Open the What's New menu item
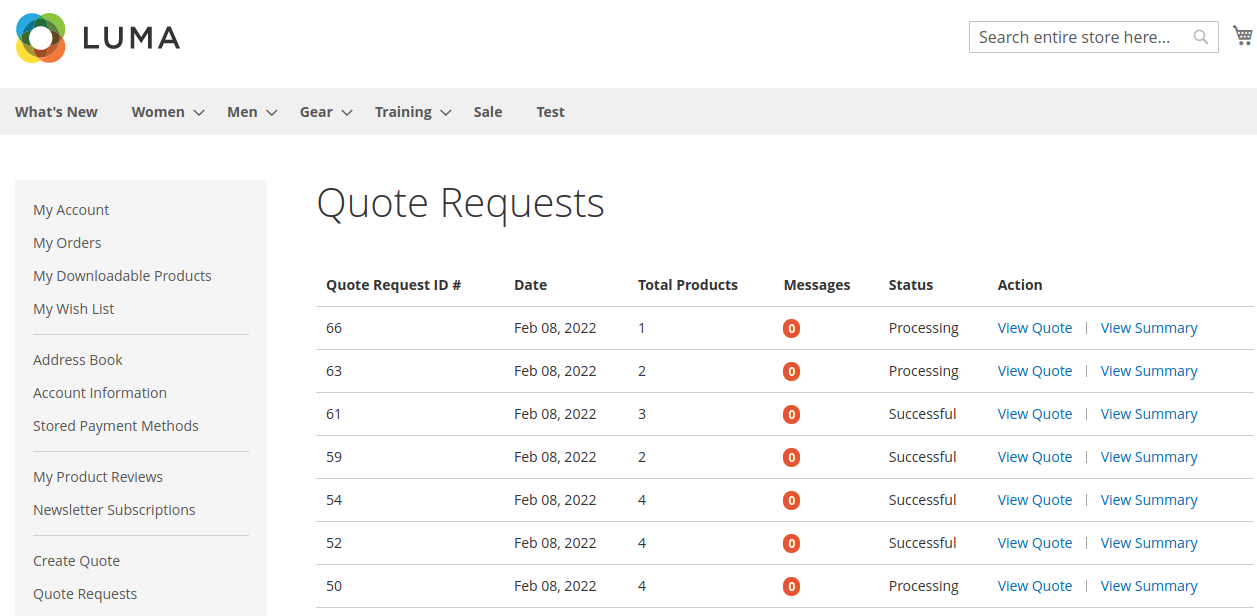This screenshot has width=1257, height=616. coord(56,112)
